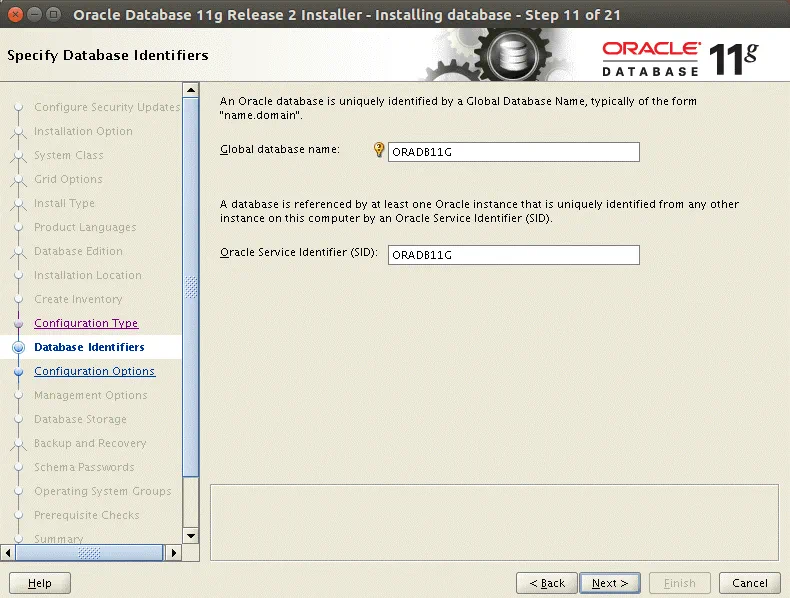Click the sidebar vertical scrollbar thumb
This screenshot has height=598, width=790.
coord(191,287)
